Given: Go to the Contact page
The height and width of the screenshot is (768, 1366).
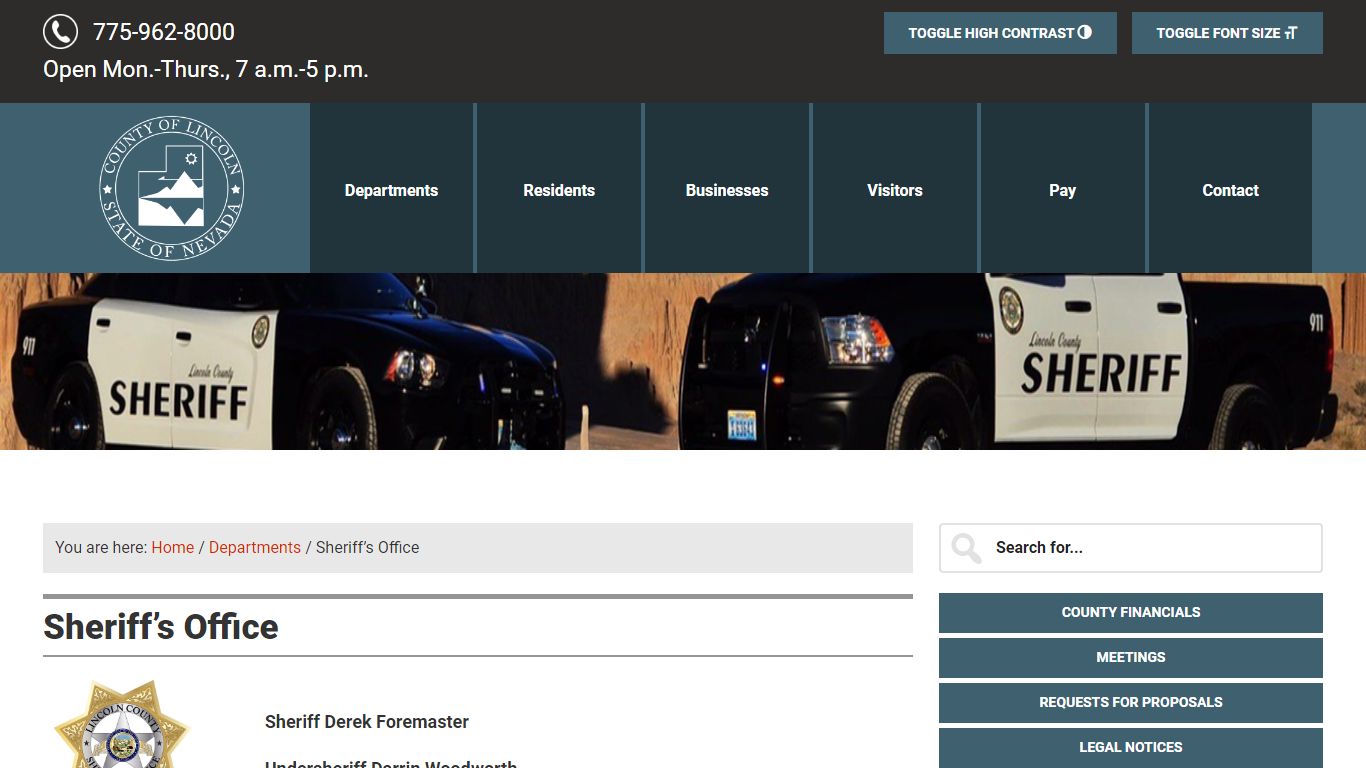Looking at the screenshot, I should [x=1230, y=190].
